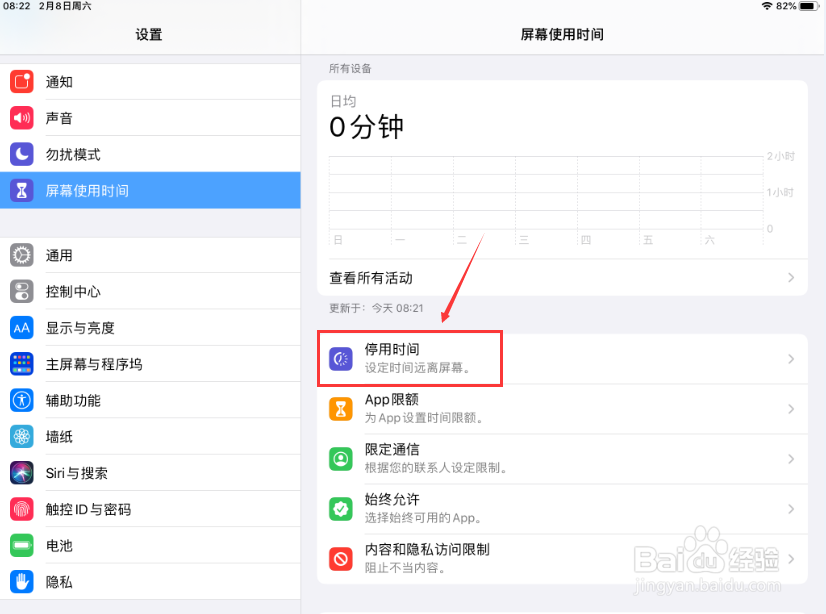
Task: Tap 选择始终可用的App description text
Action: (x=423, y=518)
